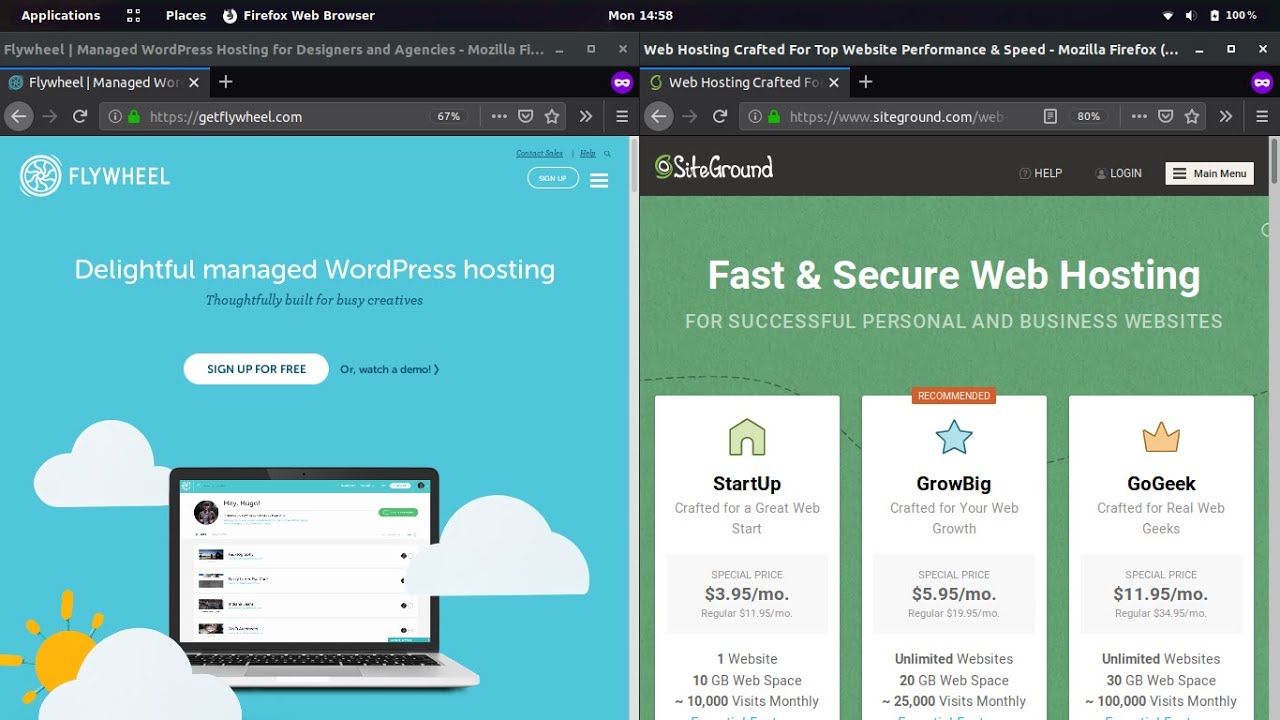Bookmark the Flywheel page with the star

[x=552, y=116]
